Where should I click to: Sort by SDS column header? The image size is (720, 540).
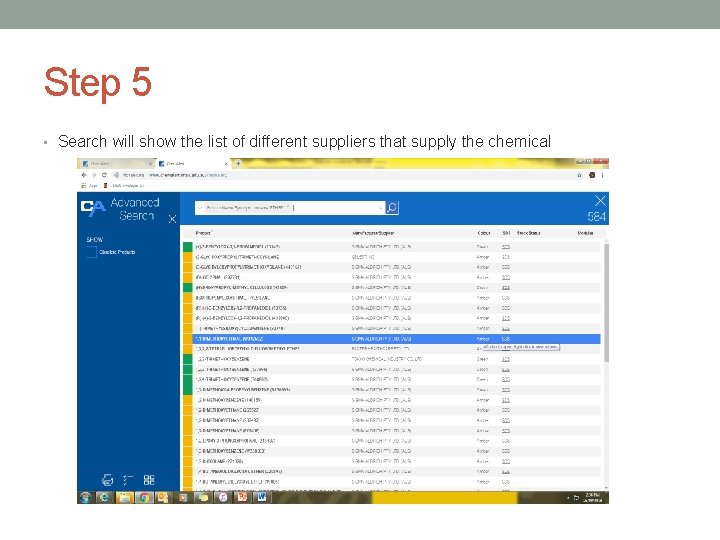[x=506, y=233]
